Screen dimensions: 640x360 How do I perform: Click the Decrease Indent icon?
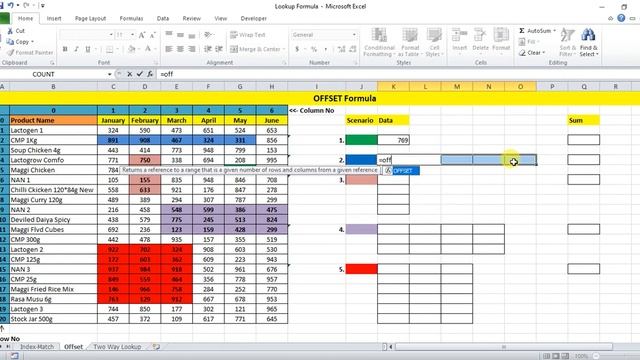point(208,49)
